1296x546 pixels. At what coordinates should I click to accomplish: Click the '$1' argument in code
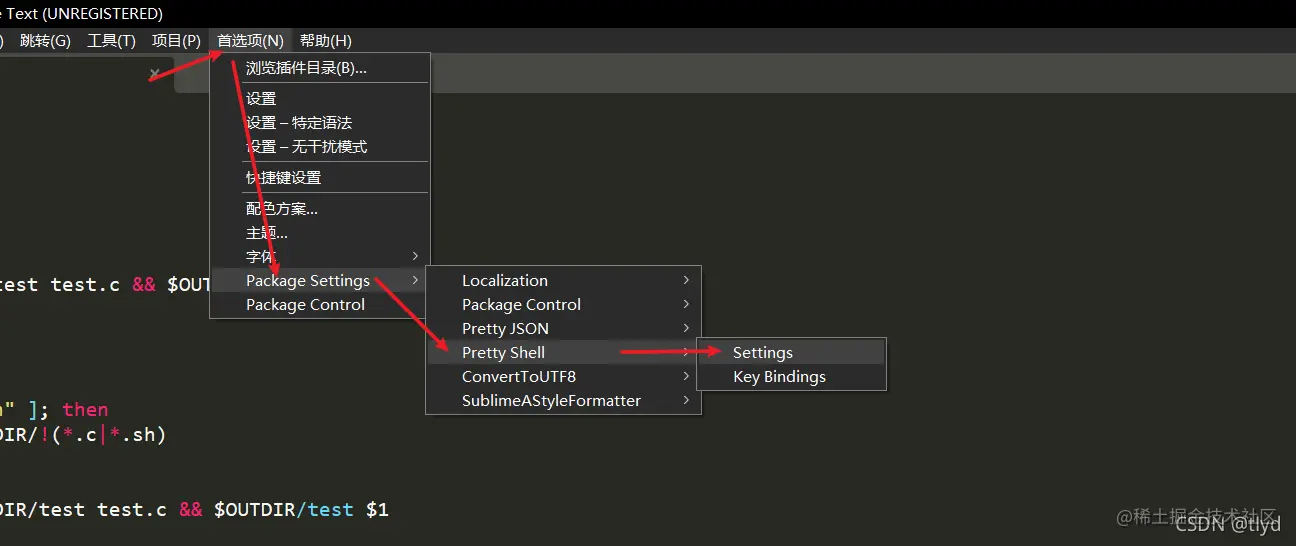pos(377,509)
